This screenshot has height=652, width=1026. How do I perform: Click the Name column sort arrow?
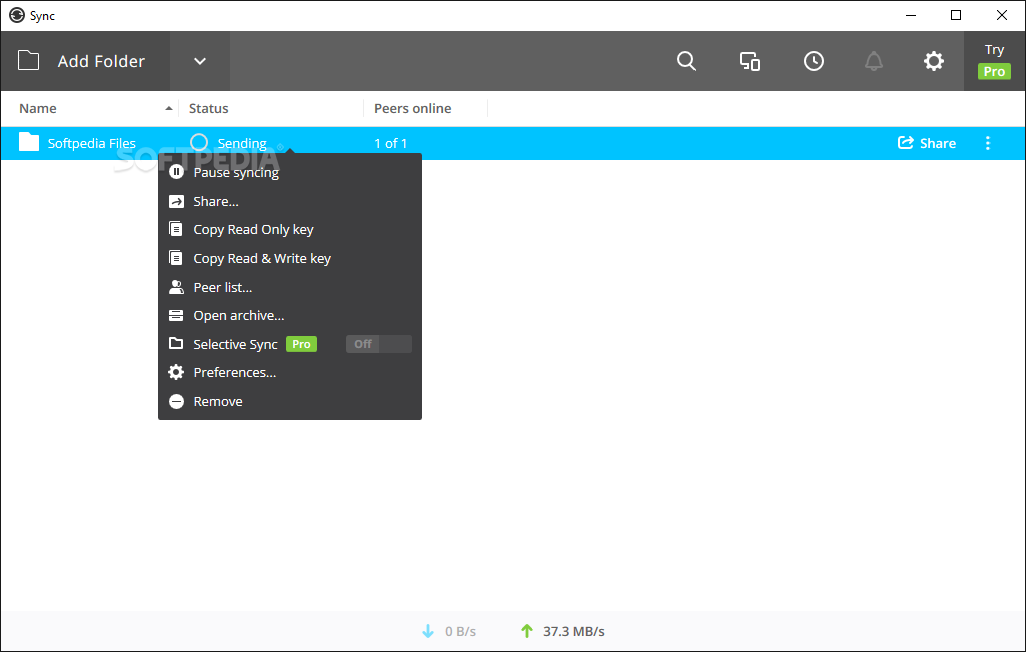click(169, 108)
